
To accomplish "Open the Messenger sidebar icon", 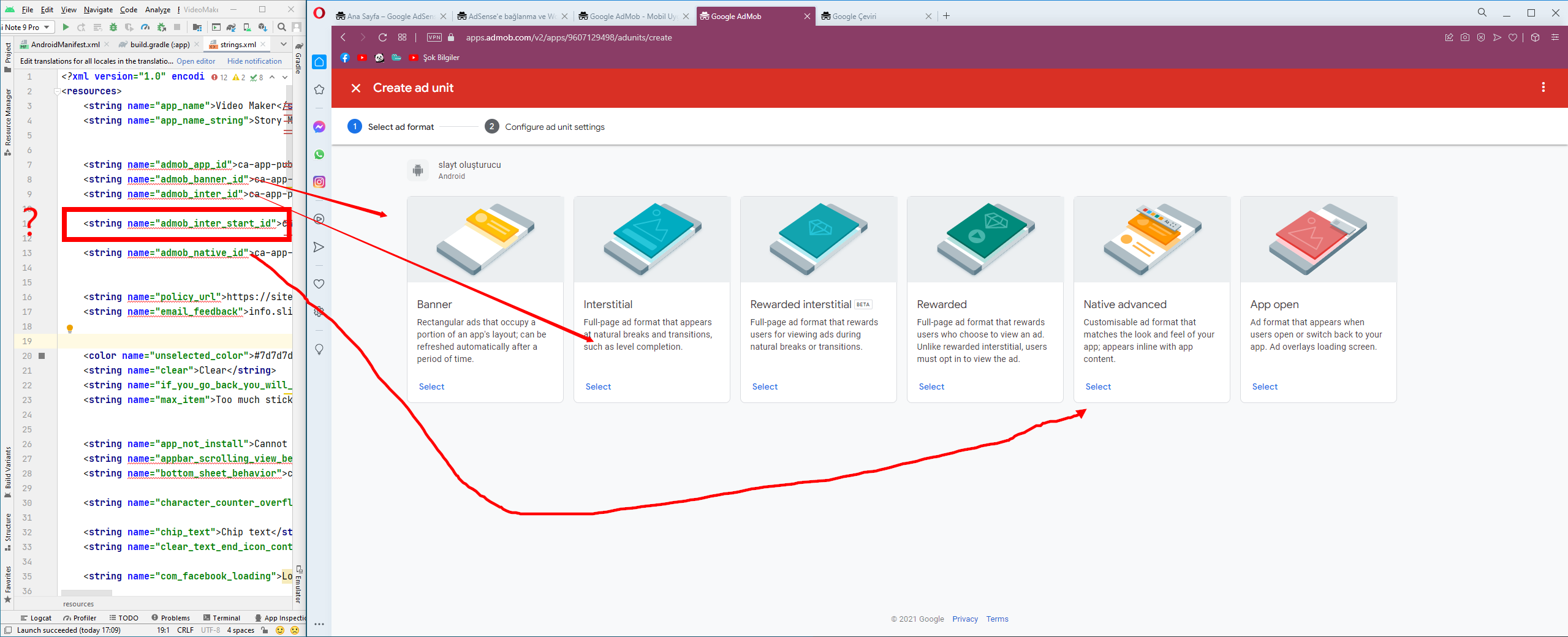I will (x=319, y=127).
